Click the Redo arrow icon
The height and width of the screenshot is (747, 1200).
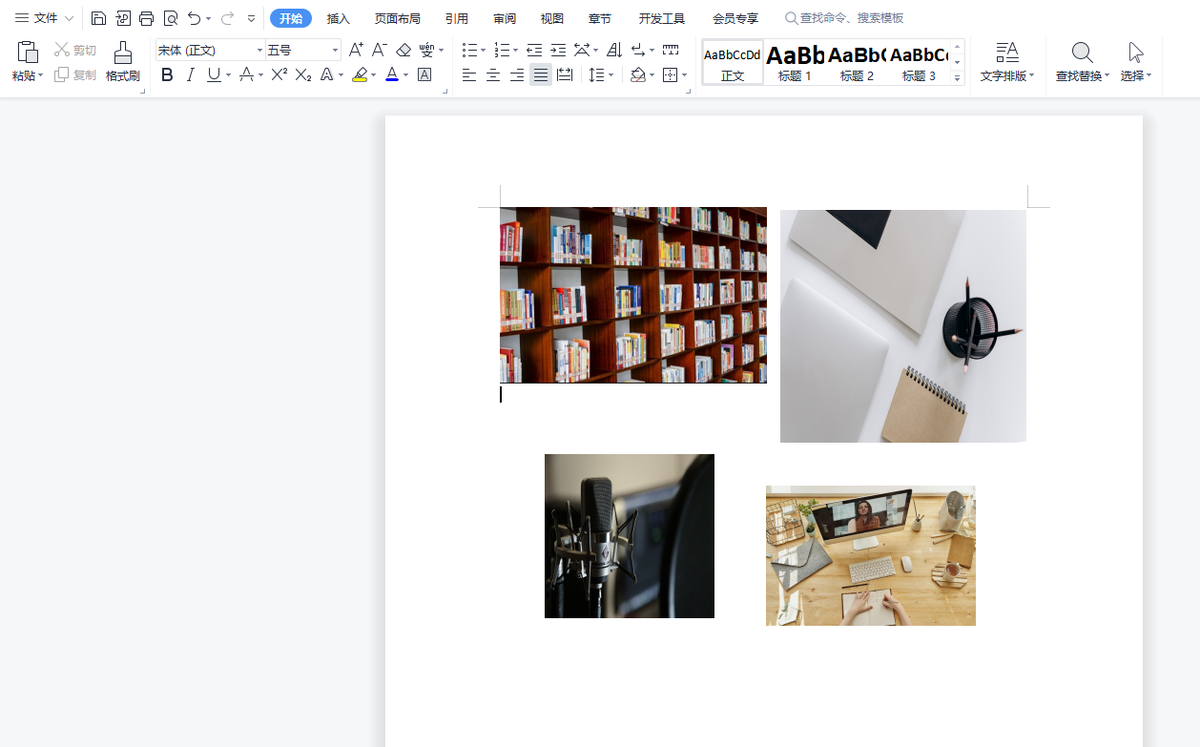(x=226, y=18)
